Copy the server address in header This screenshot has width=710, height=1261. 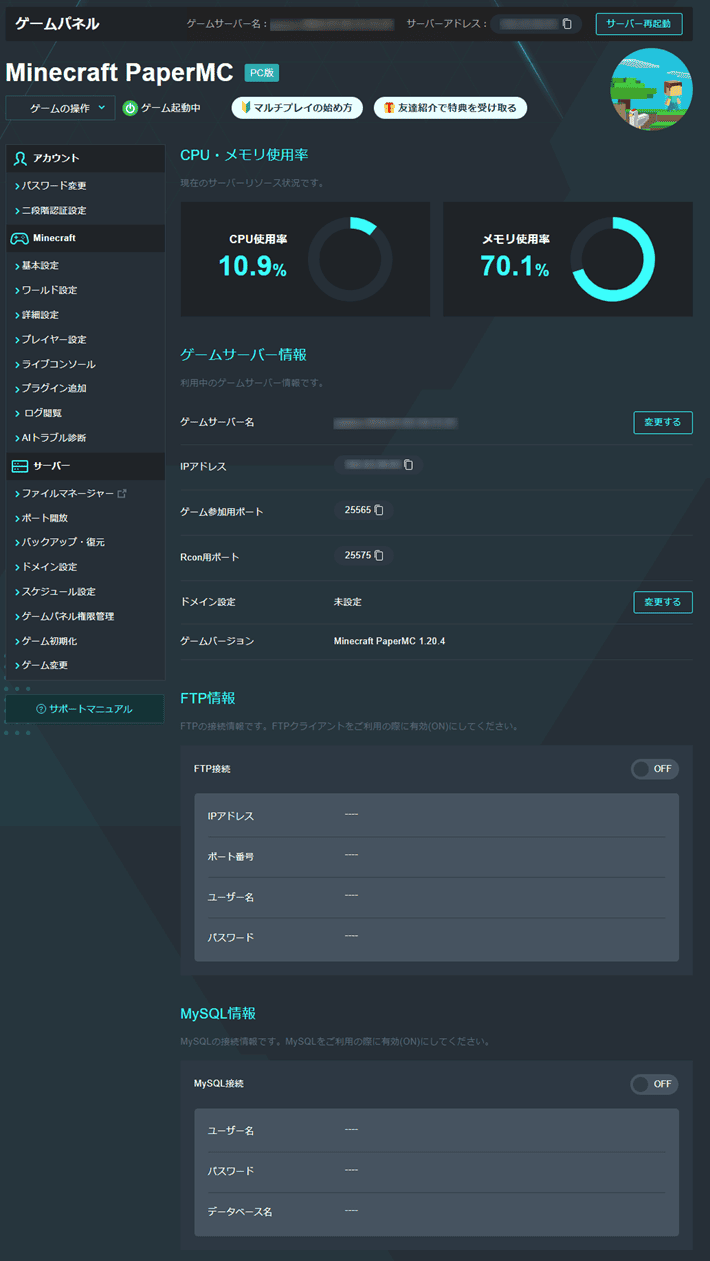point(567,24)
